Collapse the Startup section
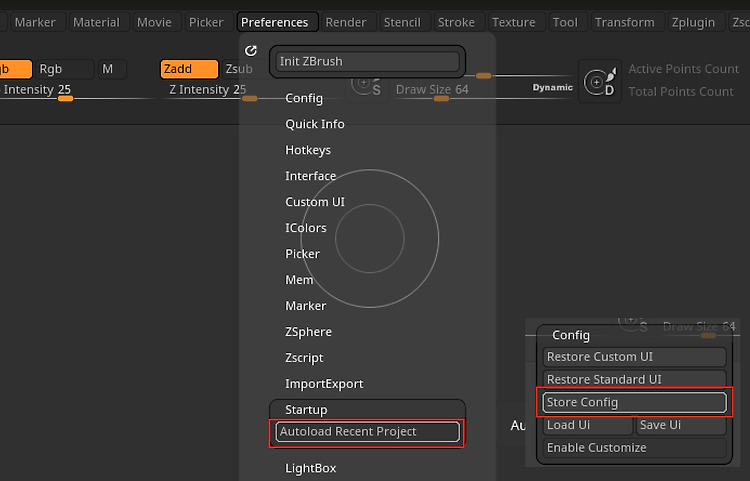Viewport: 750px width, 481px height. pyautogui.click(x=306, y=410)
